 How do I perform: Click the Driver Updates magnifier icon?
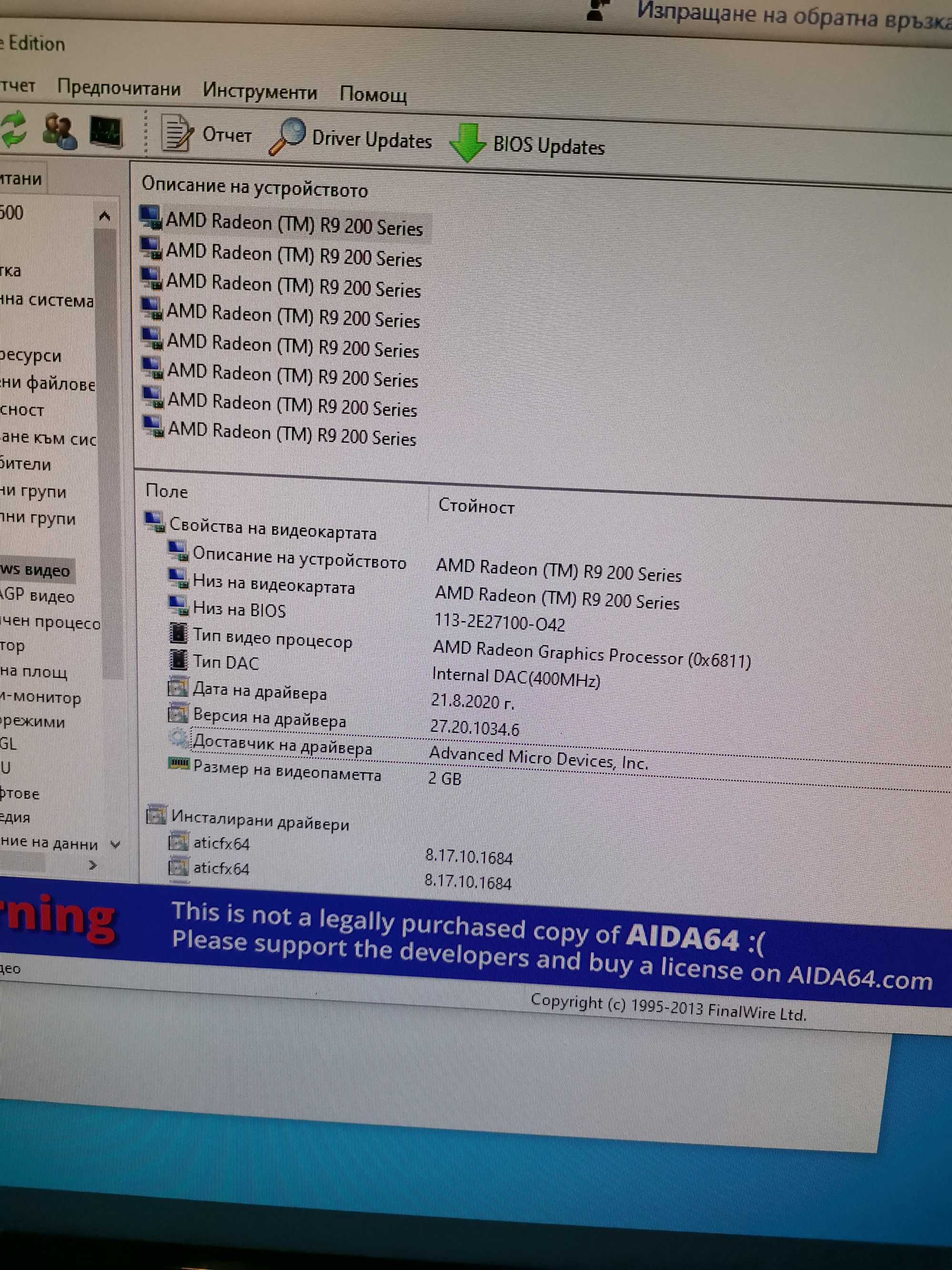tap(288, 136)
